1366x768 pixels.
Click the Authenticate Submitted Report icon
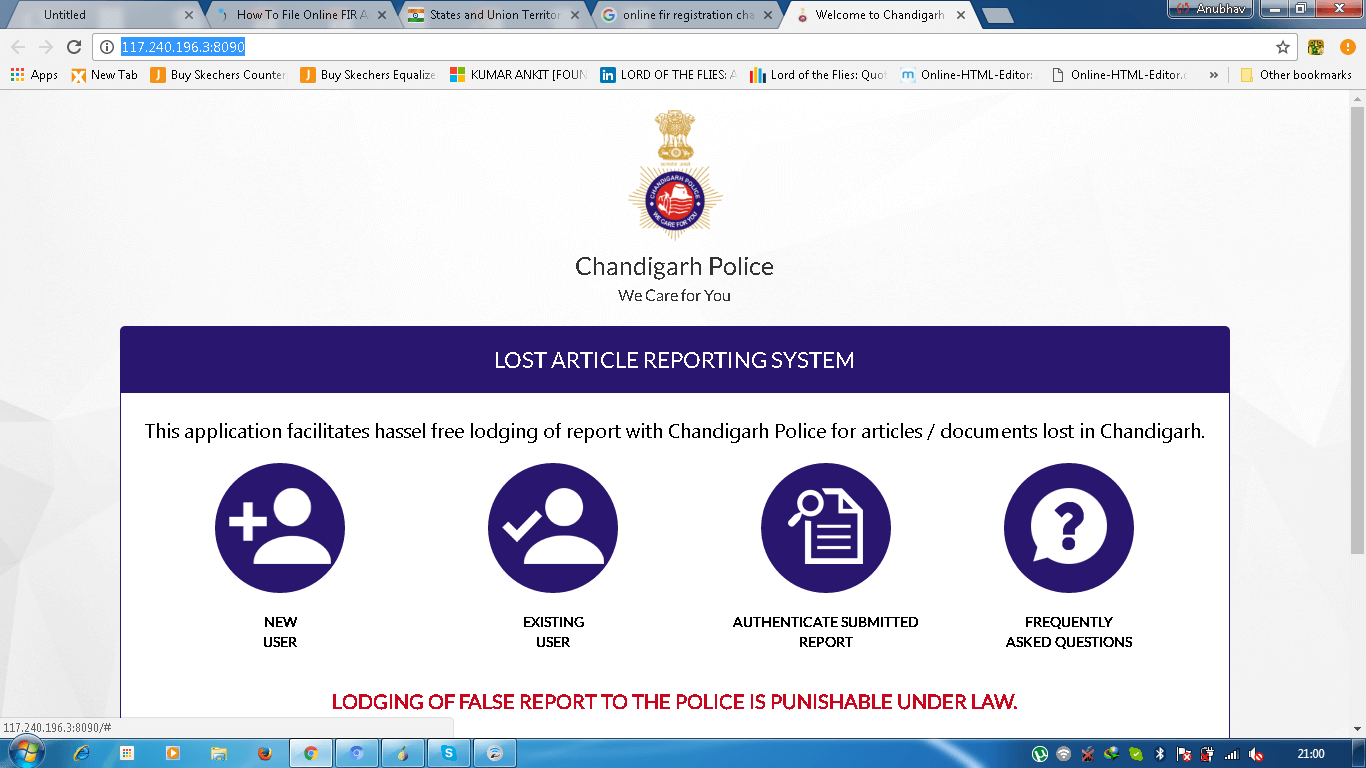point(826,528)
